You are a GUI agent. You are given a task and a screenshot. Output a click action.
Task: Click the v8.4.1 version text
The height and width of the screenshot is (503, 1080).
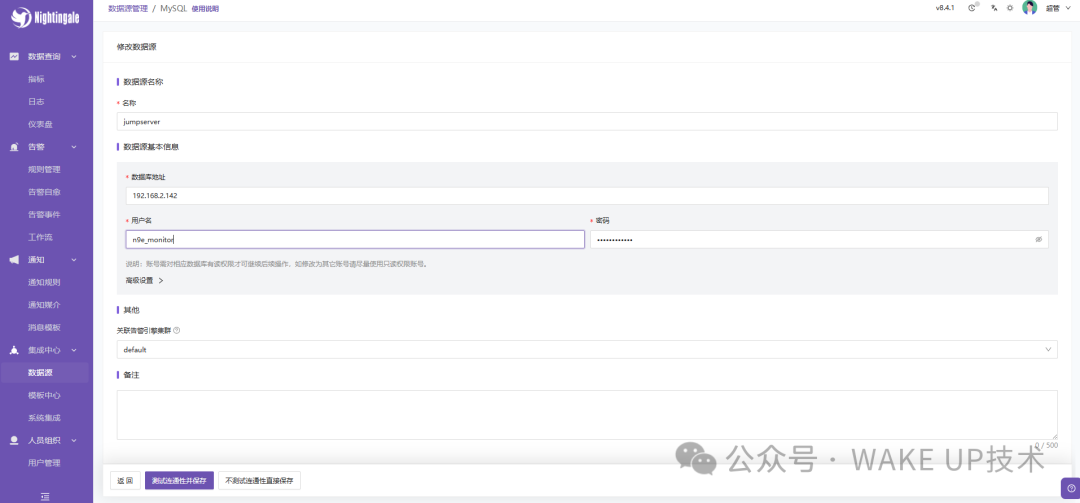(x=944, y=8)
